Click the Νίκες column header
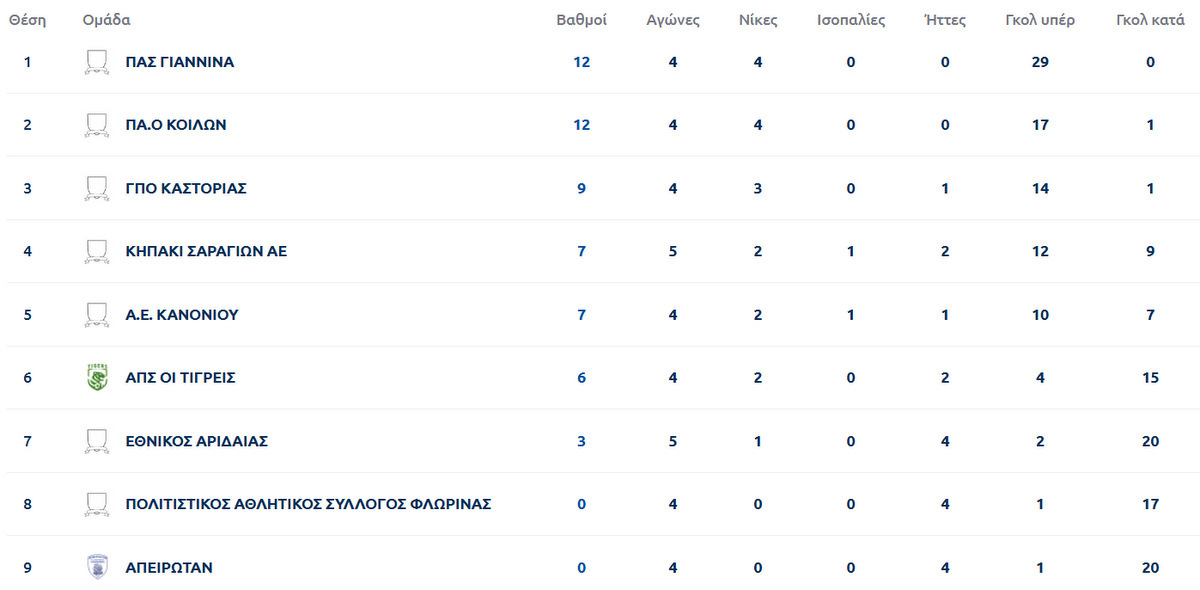Screen dimensions: 1200x590 coord(758,20)
